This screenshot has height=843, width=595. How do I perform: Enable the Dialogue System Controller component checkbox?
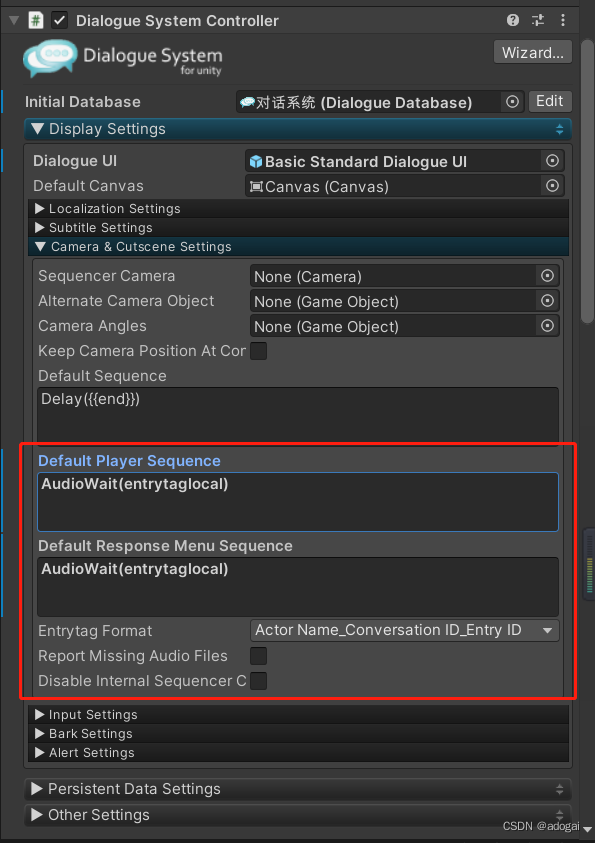click(57, 20)
